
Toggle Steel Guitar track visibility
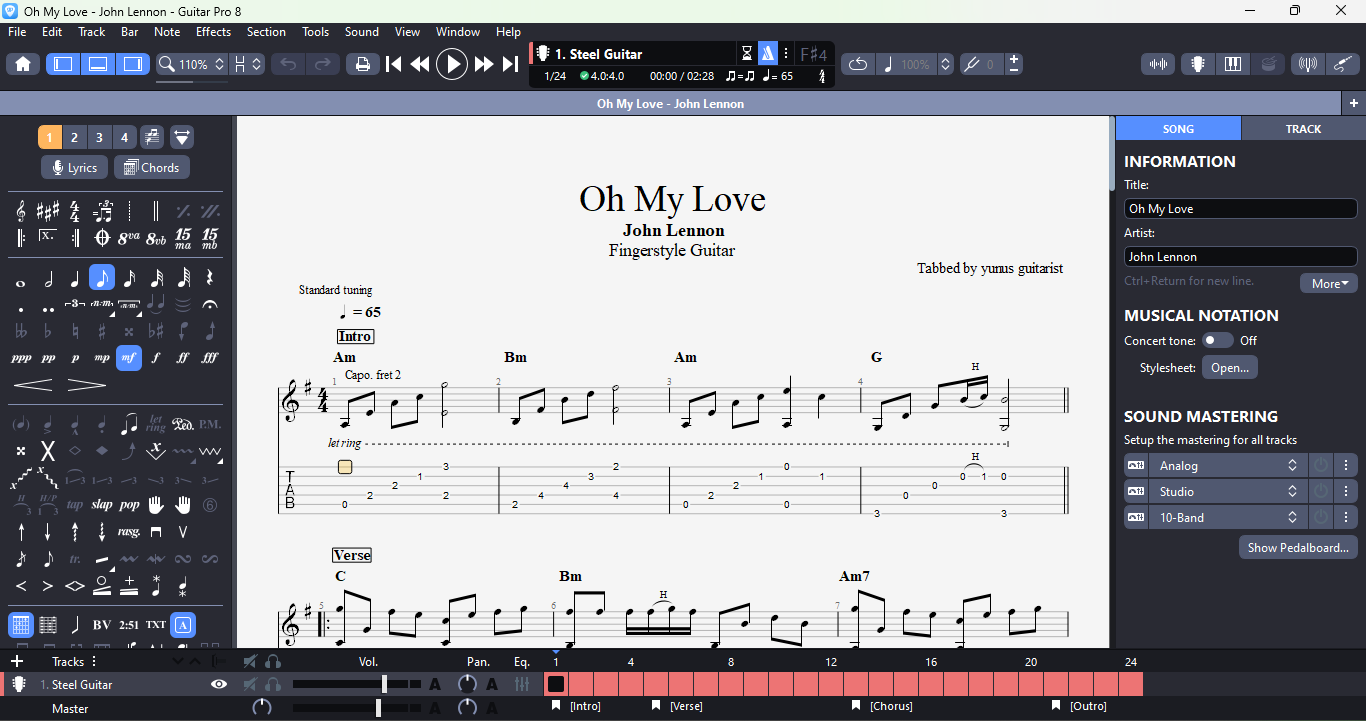click(219, 685)
